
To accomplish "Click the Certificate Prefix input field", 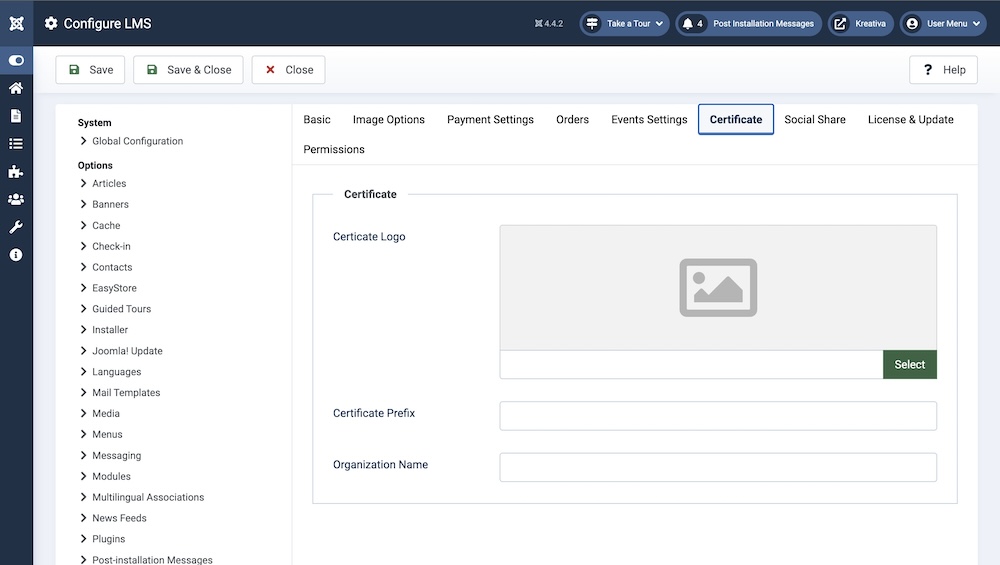I will pyautogui.click(x=718, y=416).
